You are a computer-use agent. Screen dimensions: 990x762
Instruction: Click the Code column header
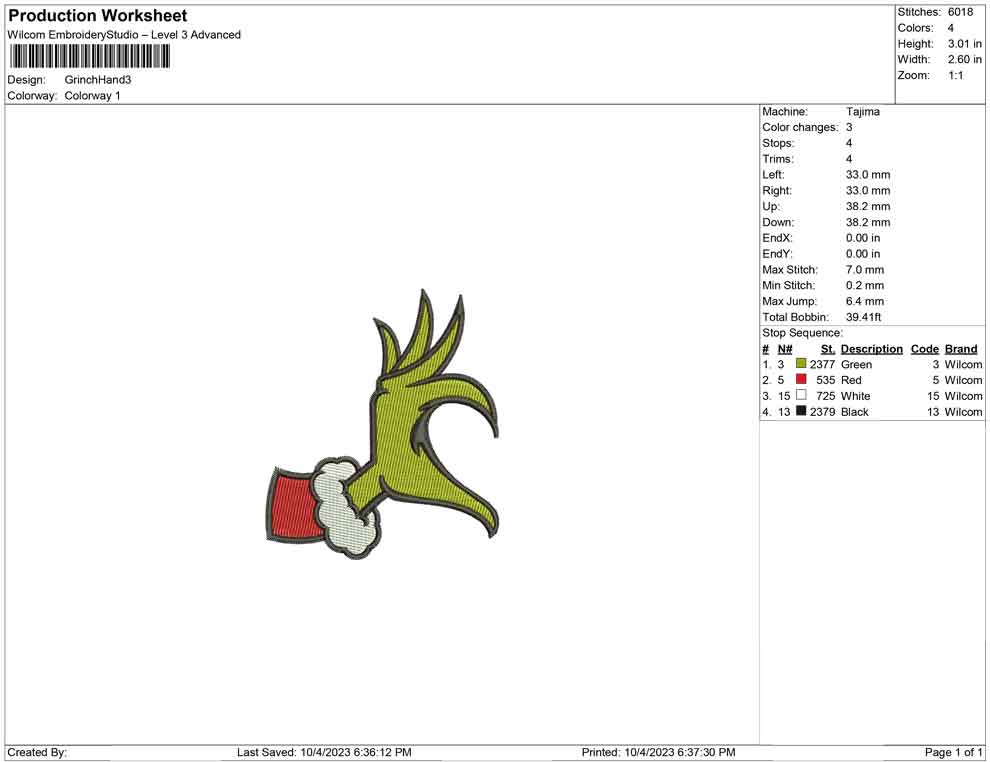925,349
